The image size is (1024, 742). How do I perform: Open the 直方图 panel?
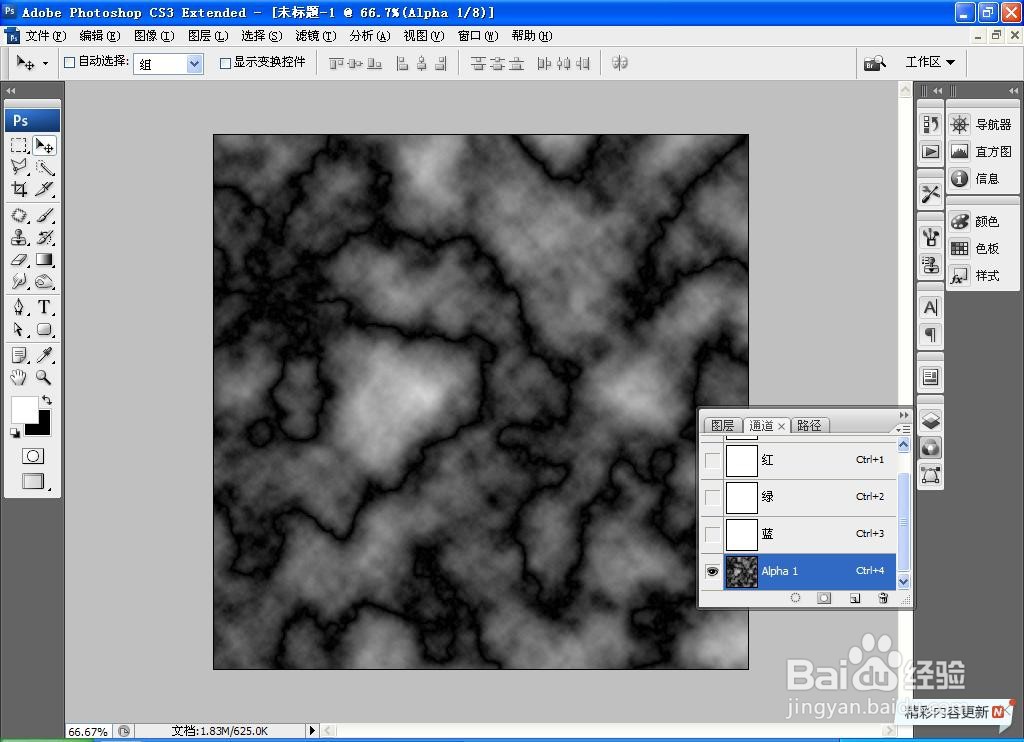point(982,152)
